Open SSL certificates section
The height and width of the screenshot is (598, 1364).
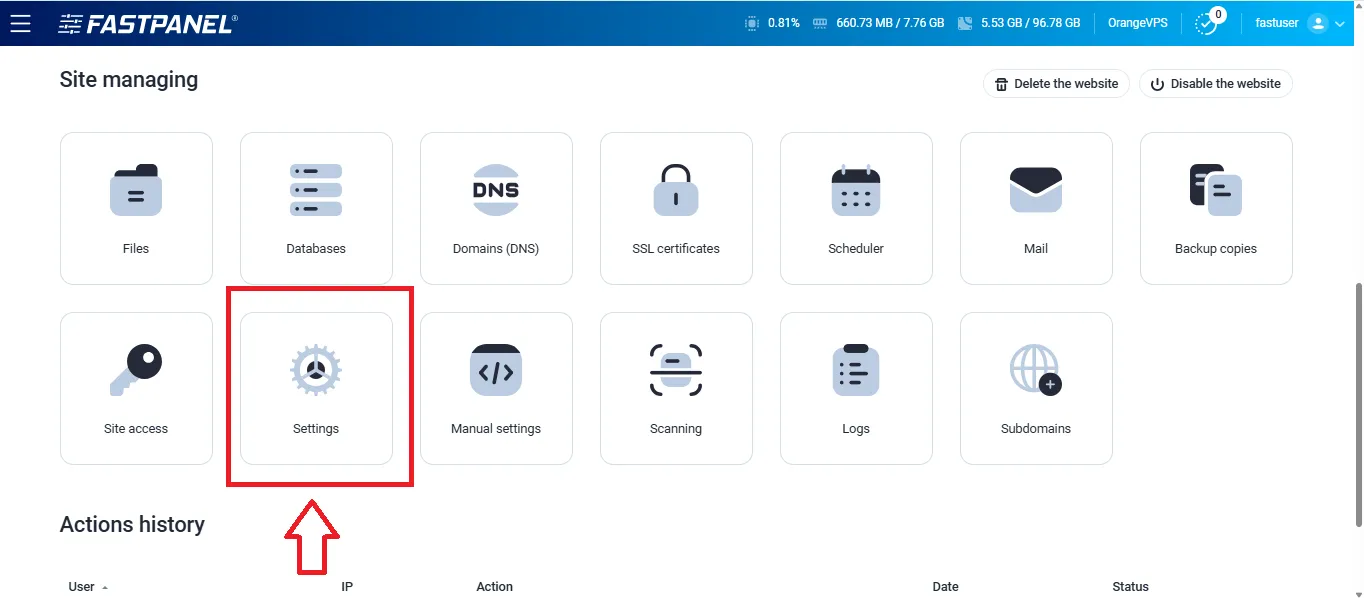pyautogui.click(x=676, y=208)
